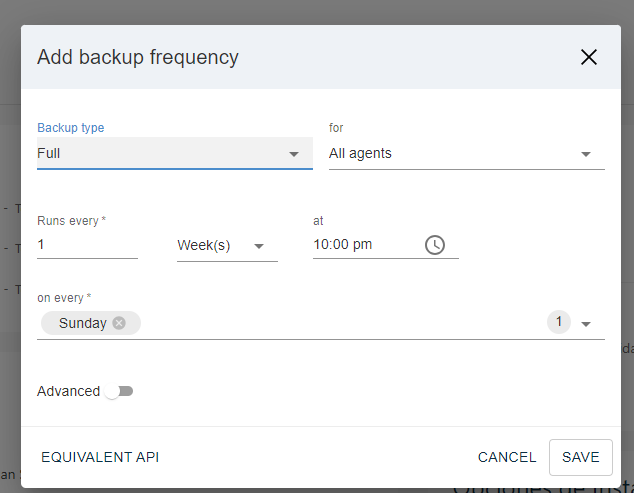Click the selected days count badge
This screenshot has height=493, width=634.
pos(559,322)
